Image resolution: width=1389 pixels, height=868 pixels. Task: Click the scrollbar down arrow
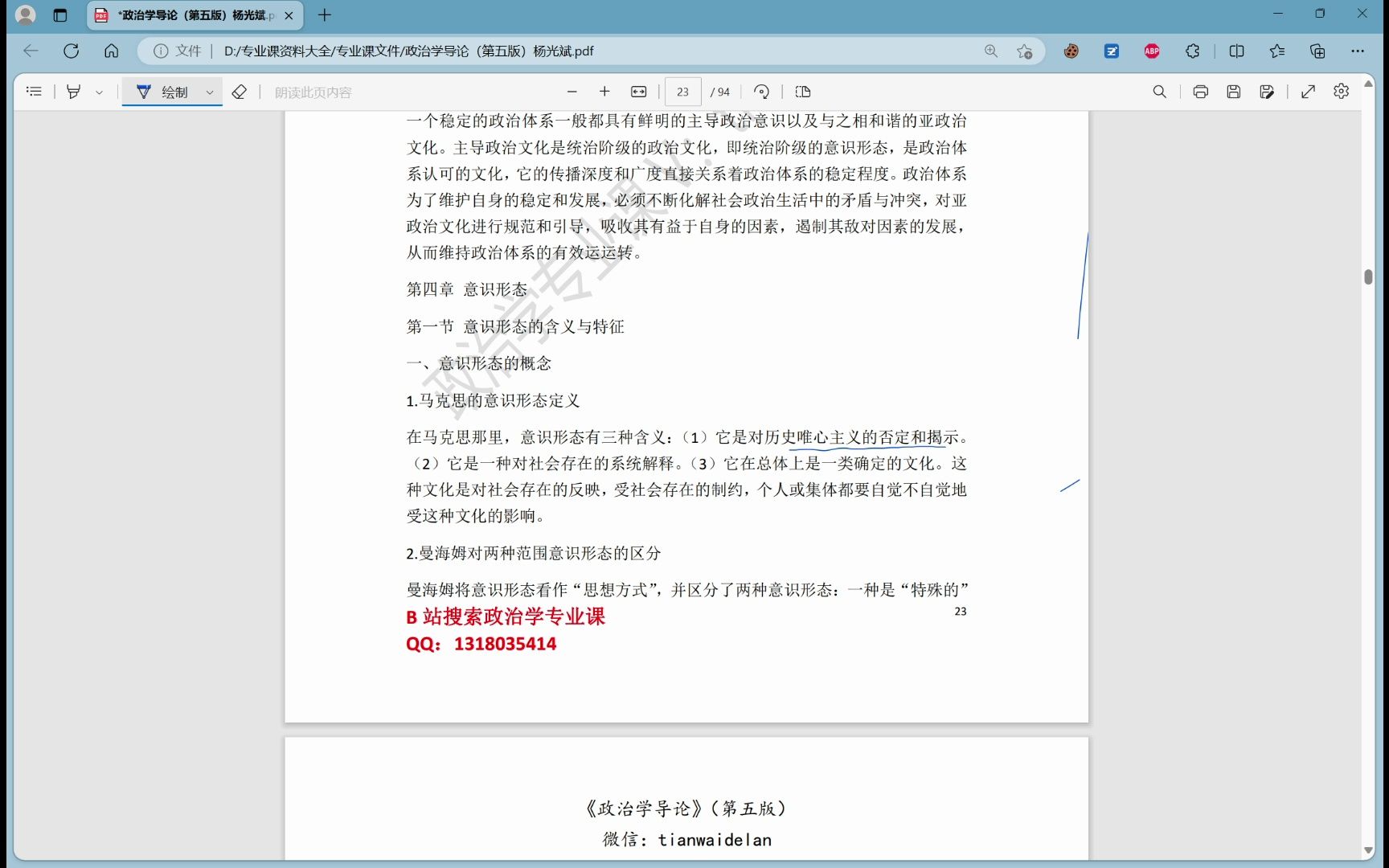tap(1368, 850)
